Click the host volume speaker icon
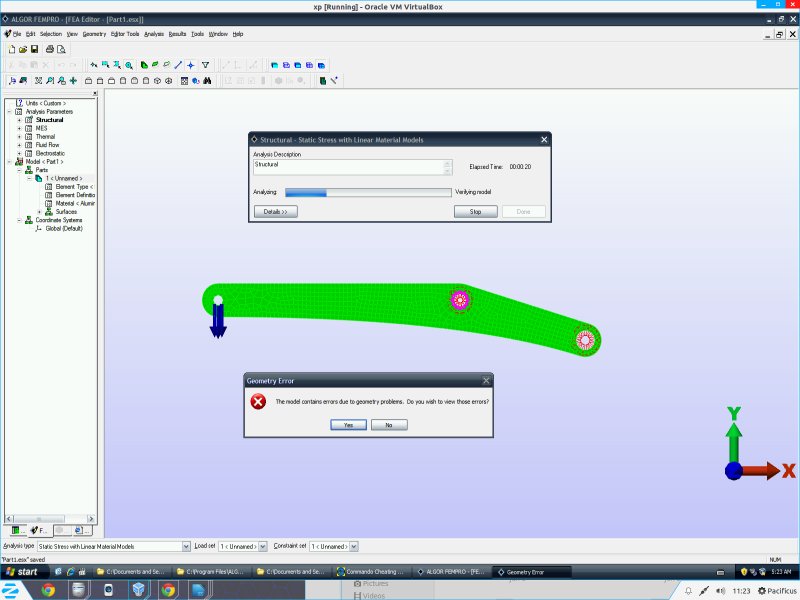Screen dimensions: 800x600 (x=720, y=591)
